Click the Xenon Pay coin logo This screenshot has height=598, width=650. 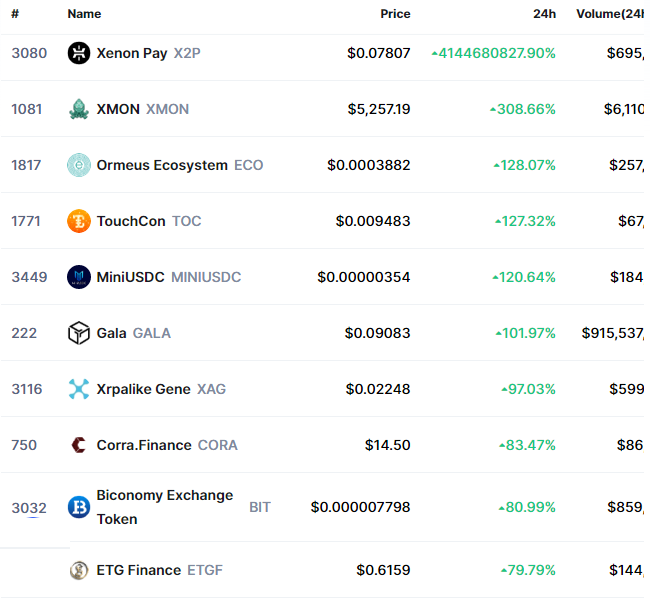(79, 53)
